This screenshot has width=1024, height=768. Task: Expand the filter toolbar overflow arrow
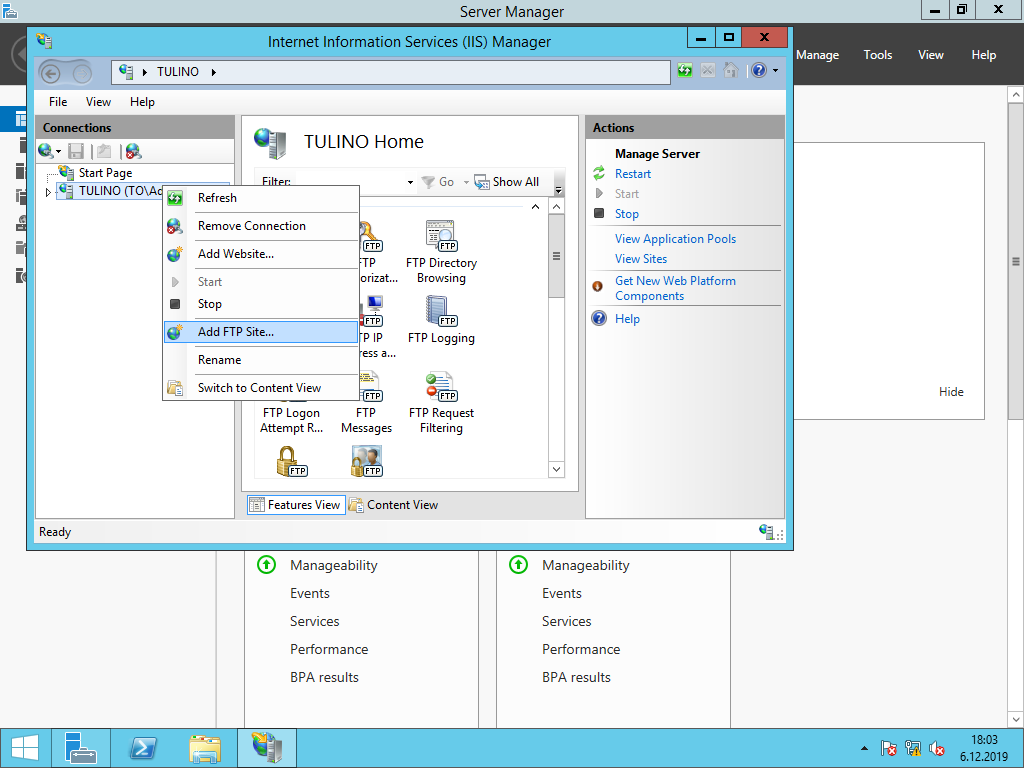pos(558,190)
